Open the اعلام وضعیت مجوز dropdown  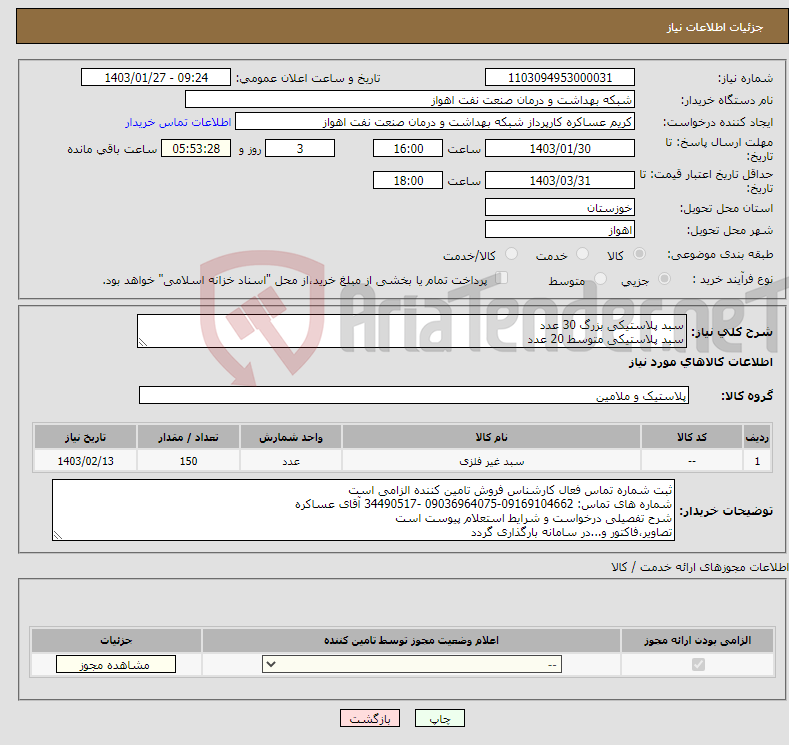412,665
